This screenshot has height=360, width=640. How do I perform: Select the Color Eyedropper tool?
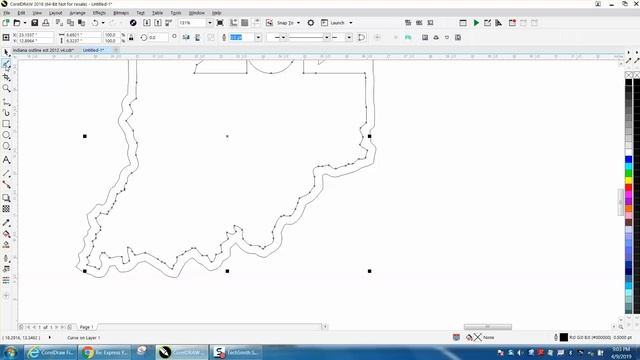pyautogui.click(x=6, y=223)
